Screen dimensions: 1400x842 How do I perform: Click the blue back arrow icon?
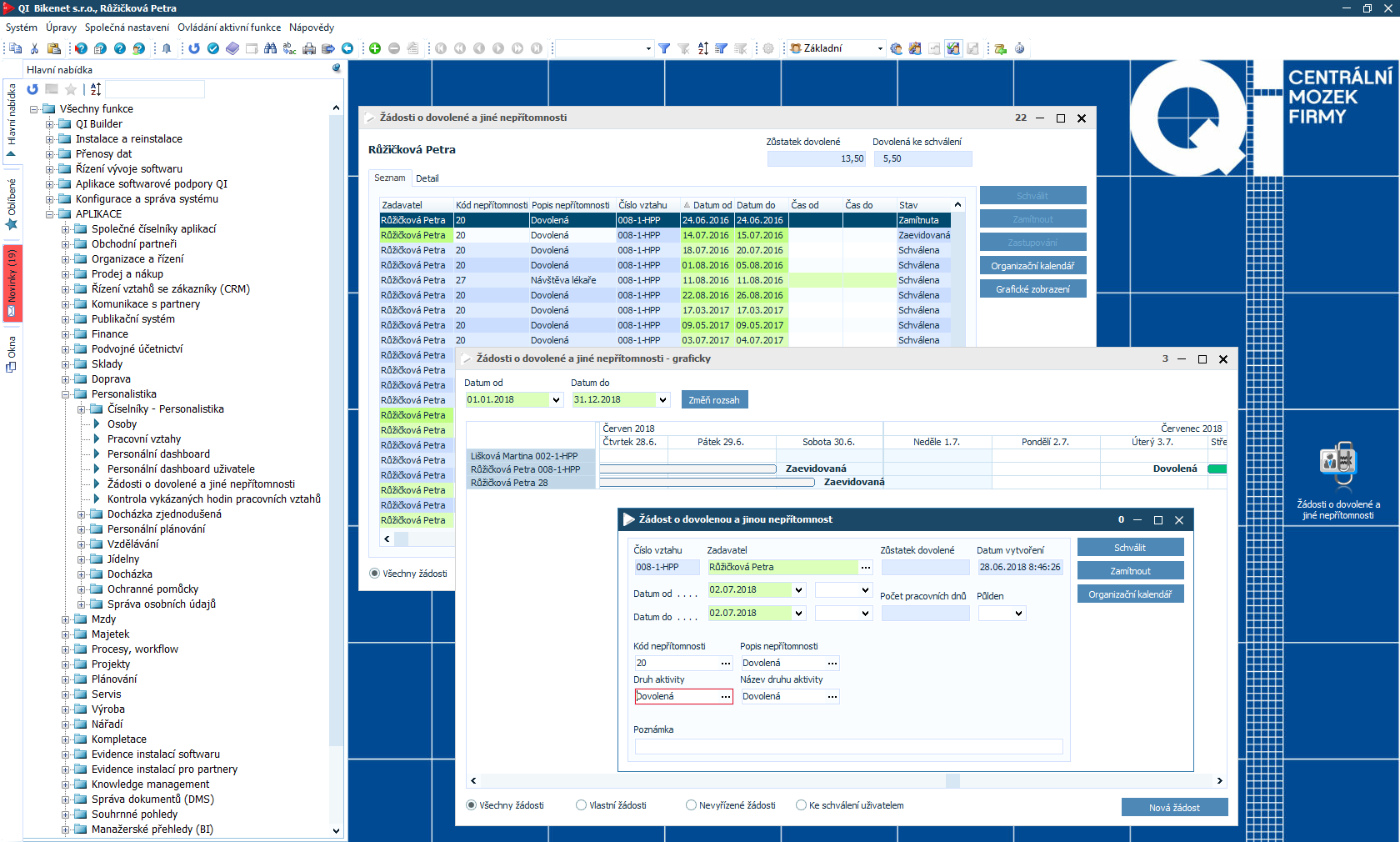[347, 48]
